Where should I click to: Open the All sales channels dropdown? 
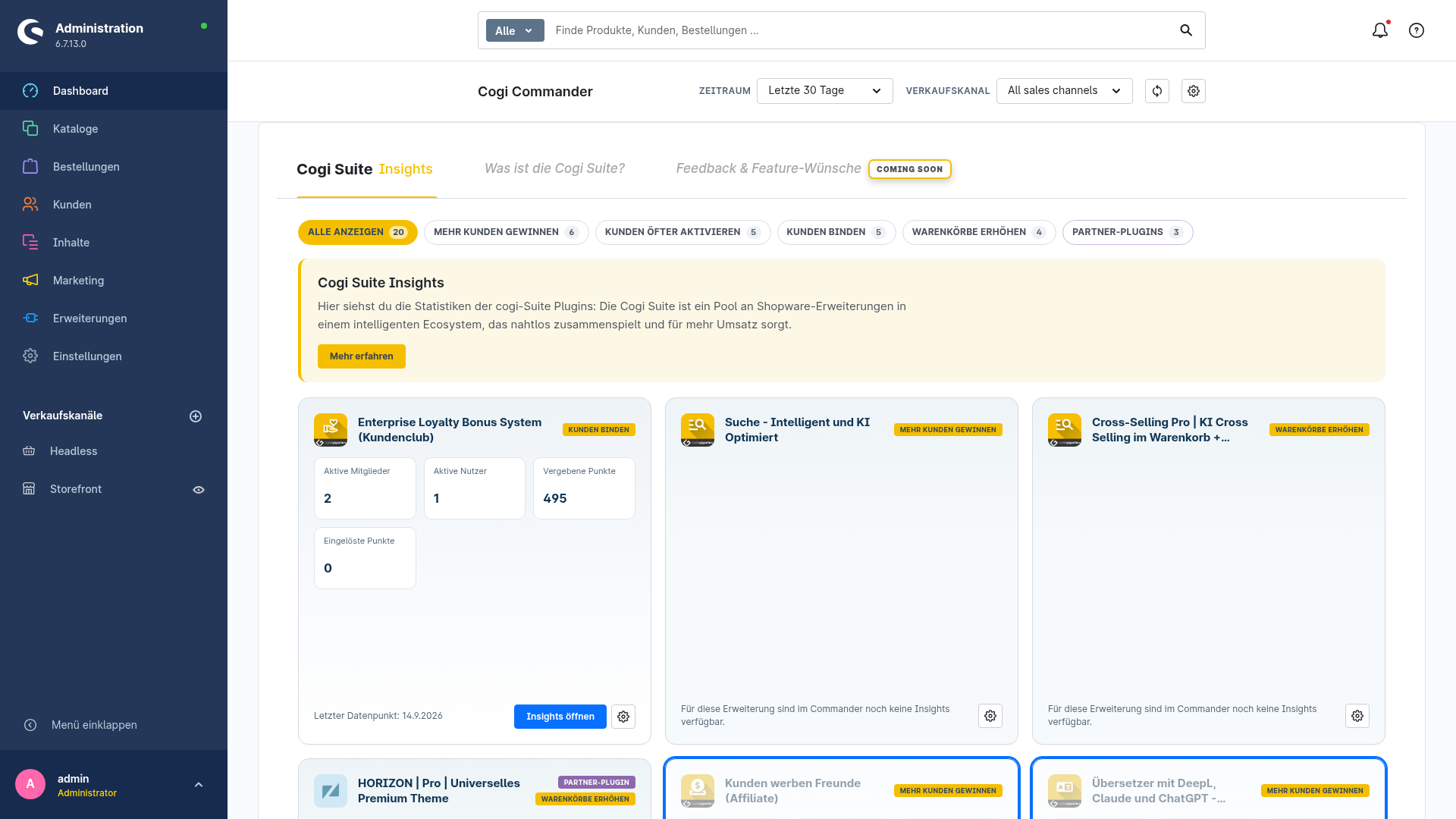click(1065, 91)
